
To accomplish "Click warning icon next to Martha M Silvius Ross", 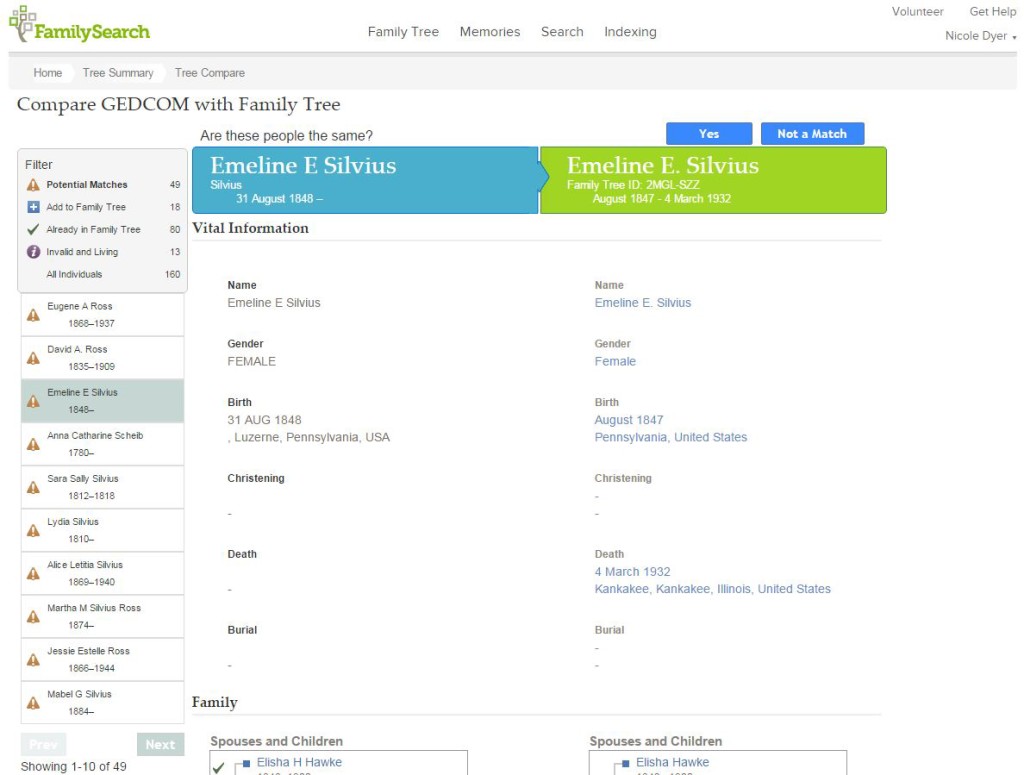I will click(33, 617).
